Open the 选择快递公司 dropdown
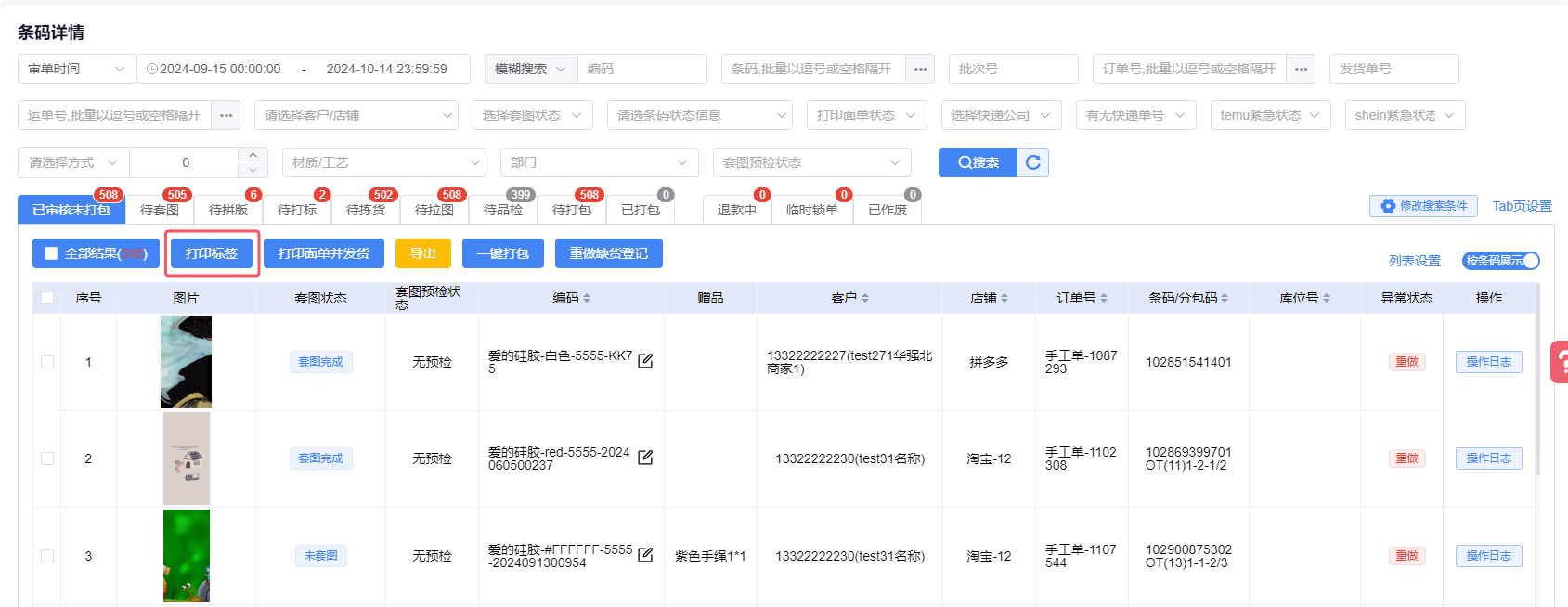This screenshot has height=607, width=1568. click(1001, 115)
